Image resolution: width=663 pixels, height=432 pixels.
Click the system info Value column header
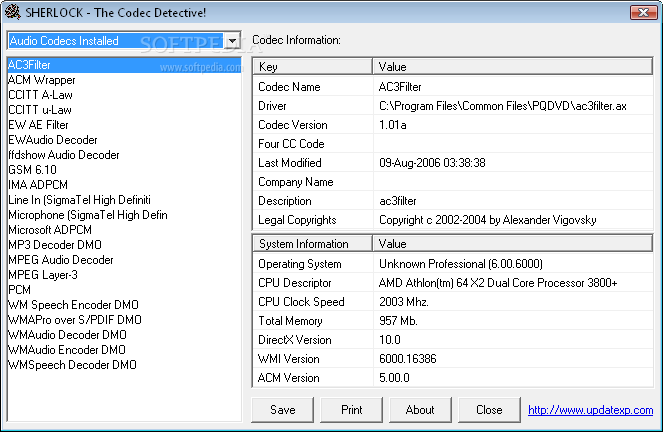pos(512,244)
